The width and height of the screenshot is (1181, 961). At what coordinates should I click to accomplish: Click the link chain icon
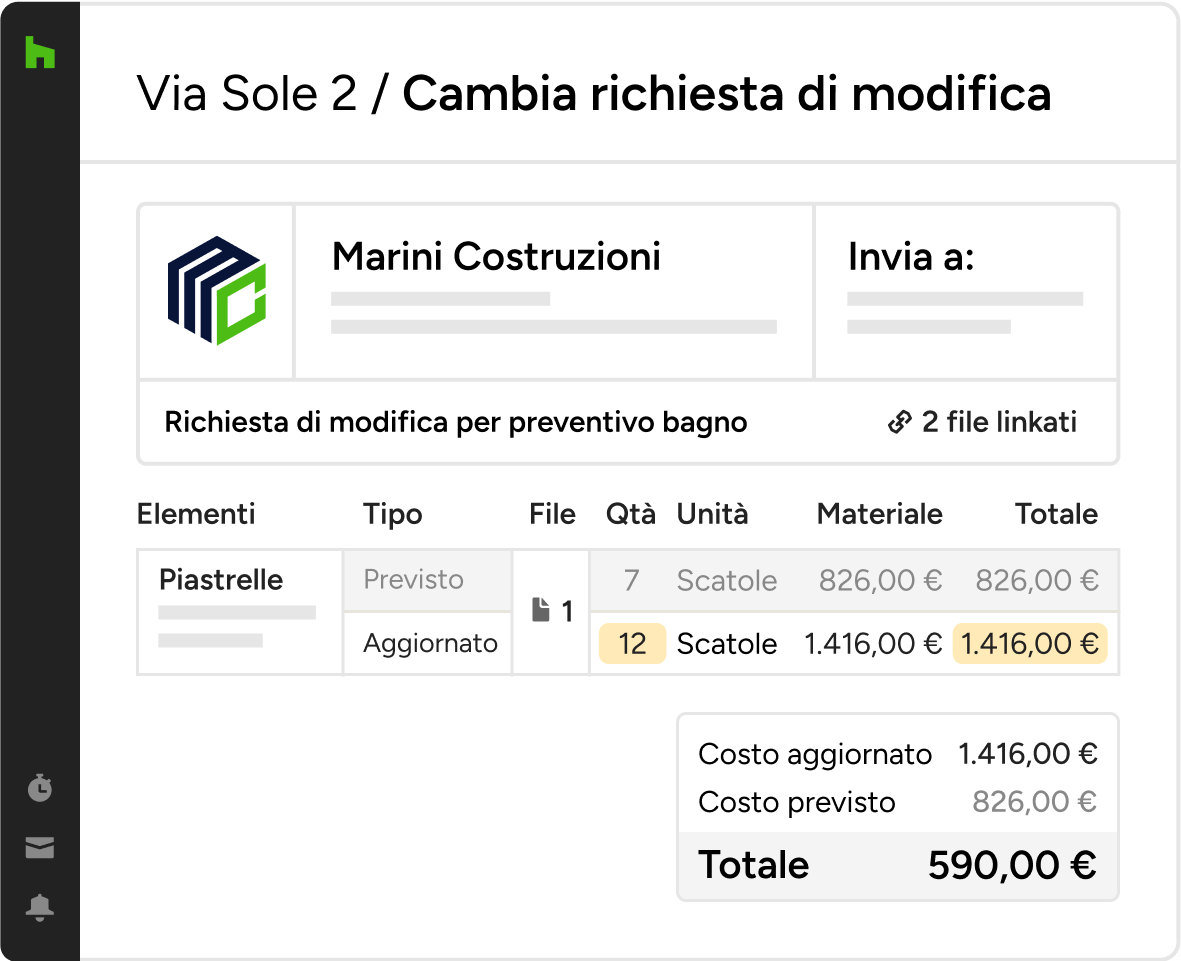(x=899, y=423)
